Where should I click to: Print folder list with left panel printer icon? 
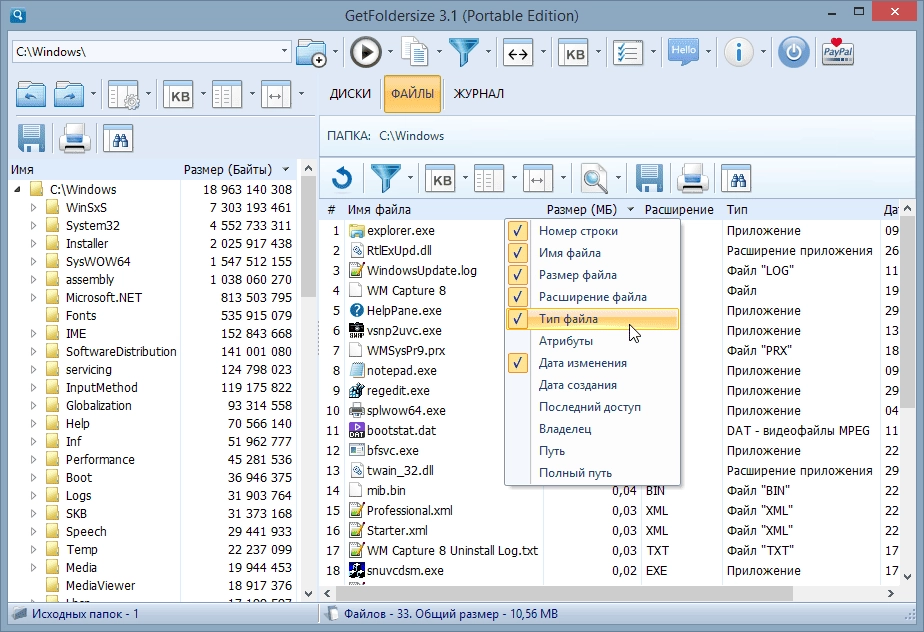point(74,139)
